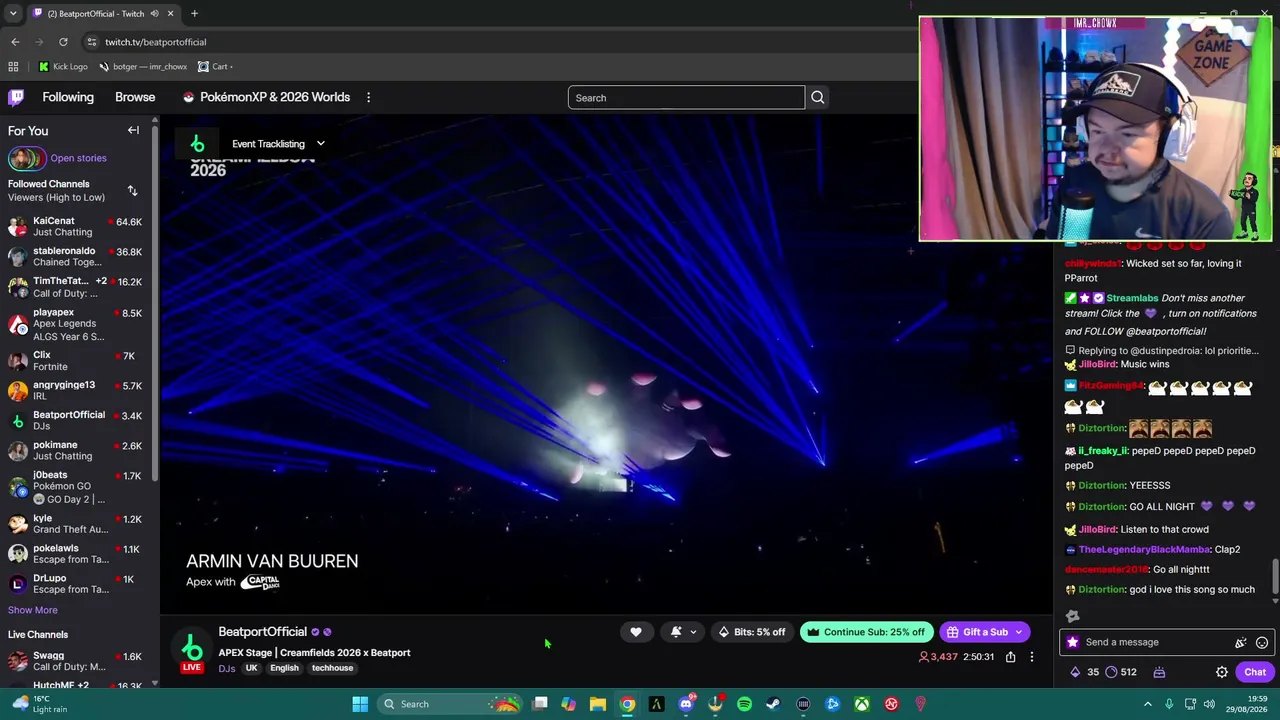Screen dimensions: 1280x720
Task: Select the UK stream tag
Action: tap(251, 668)
